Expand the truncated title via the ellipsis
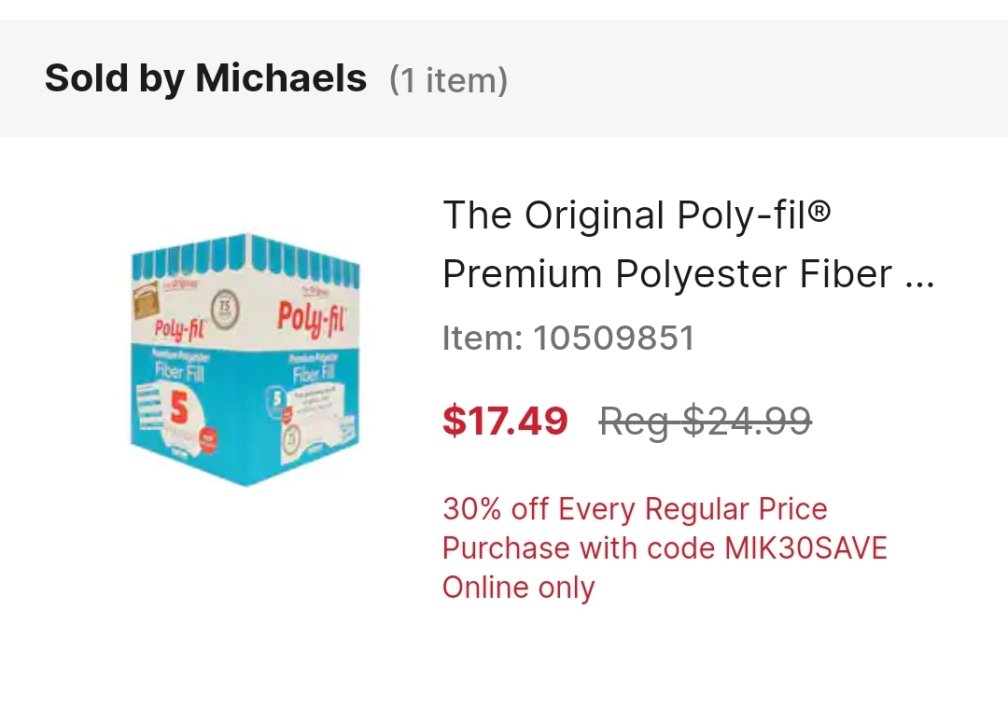Screen dimensions: 1008x720 917,275
